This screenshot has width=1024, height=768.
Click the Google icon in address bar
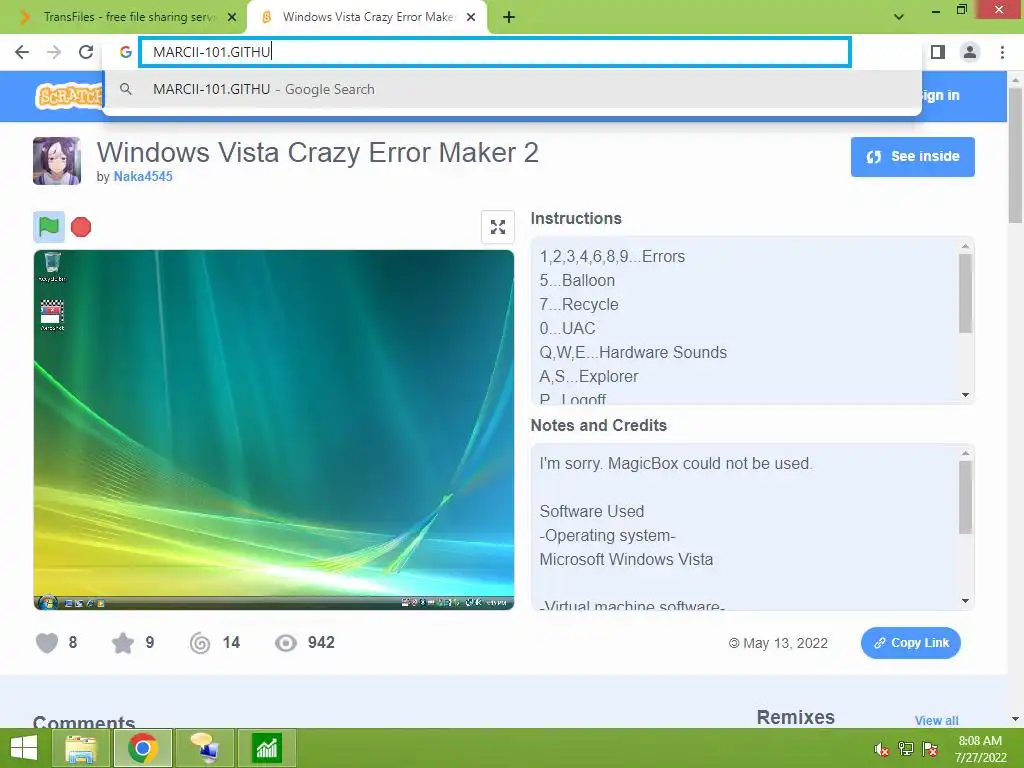tap(126, 52)
